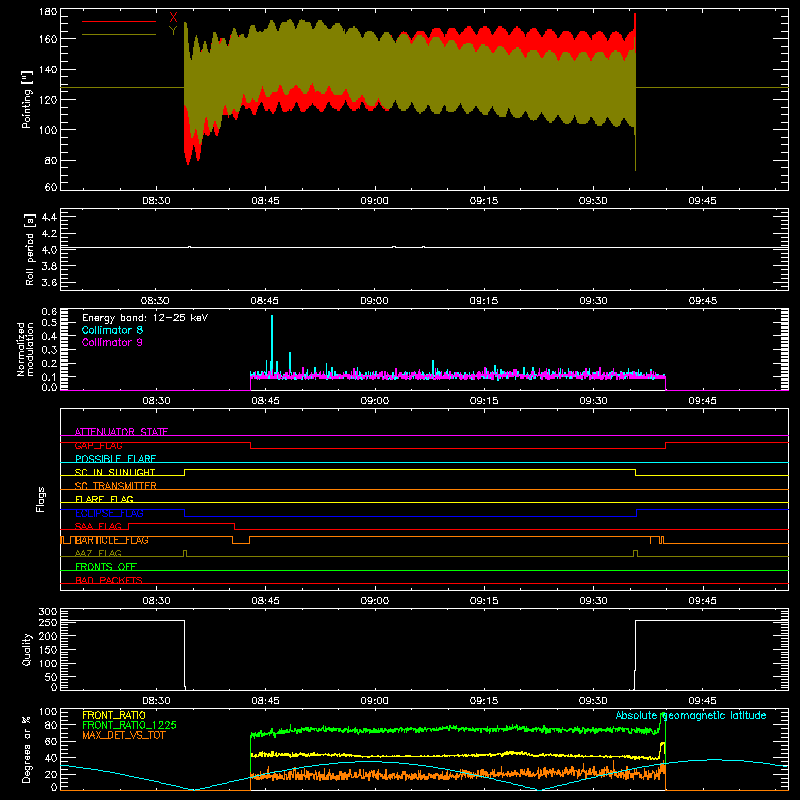Select the Collimator 8 legend entry
The image size is (800, 800).
click(x=112, y=330)
